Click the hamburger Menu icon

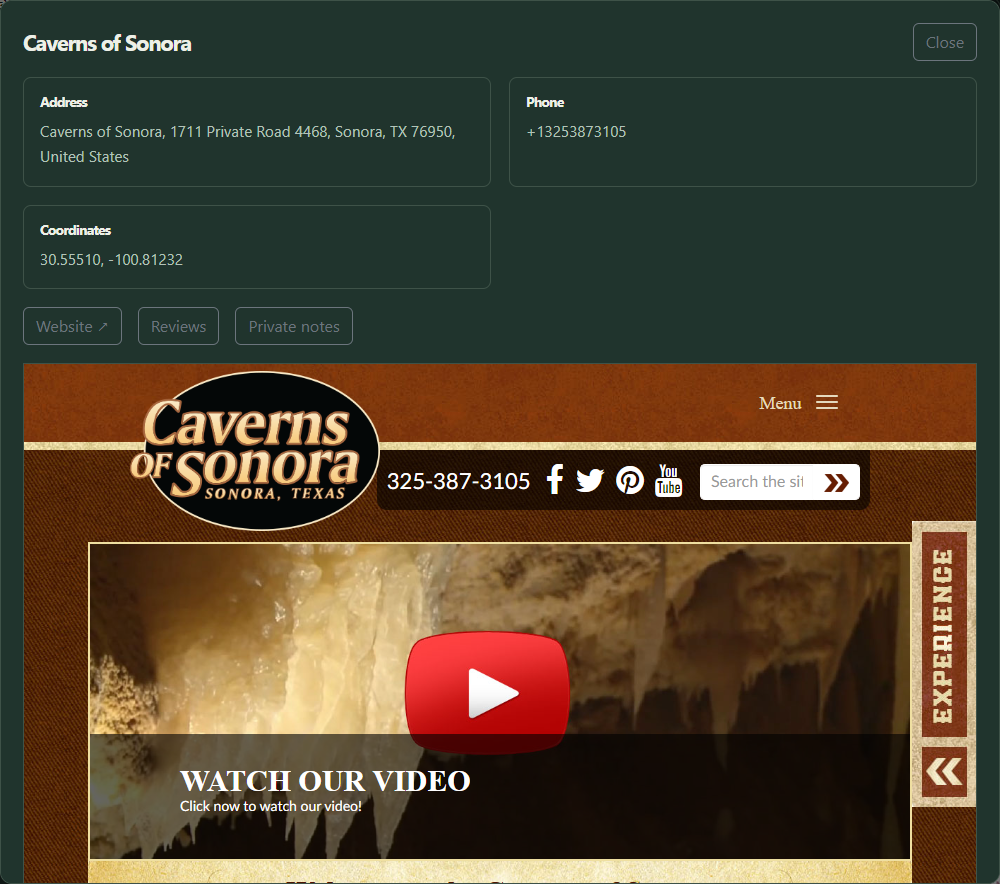(x=827, y=402)
